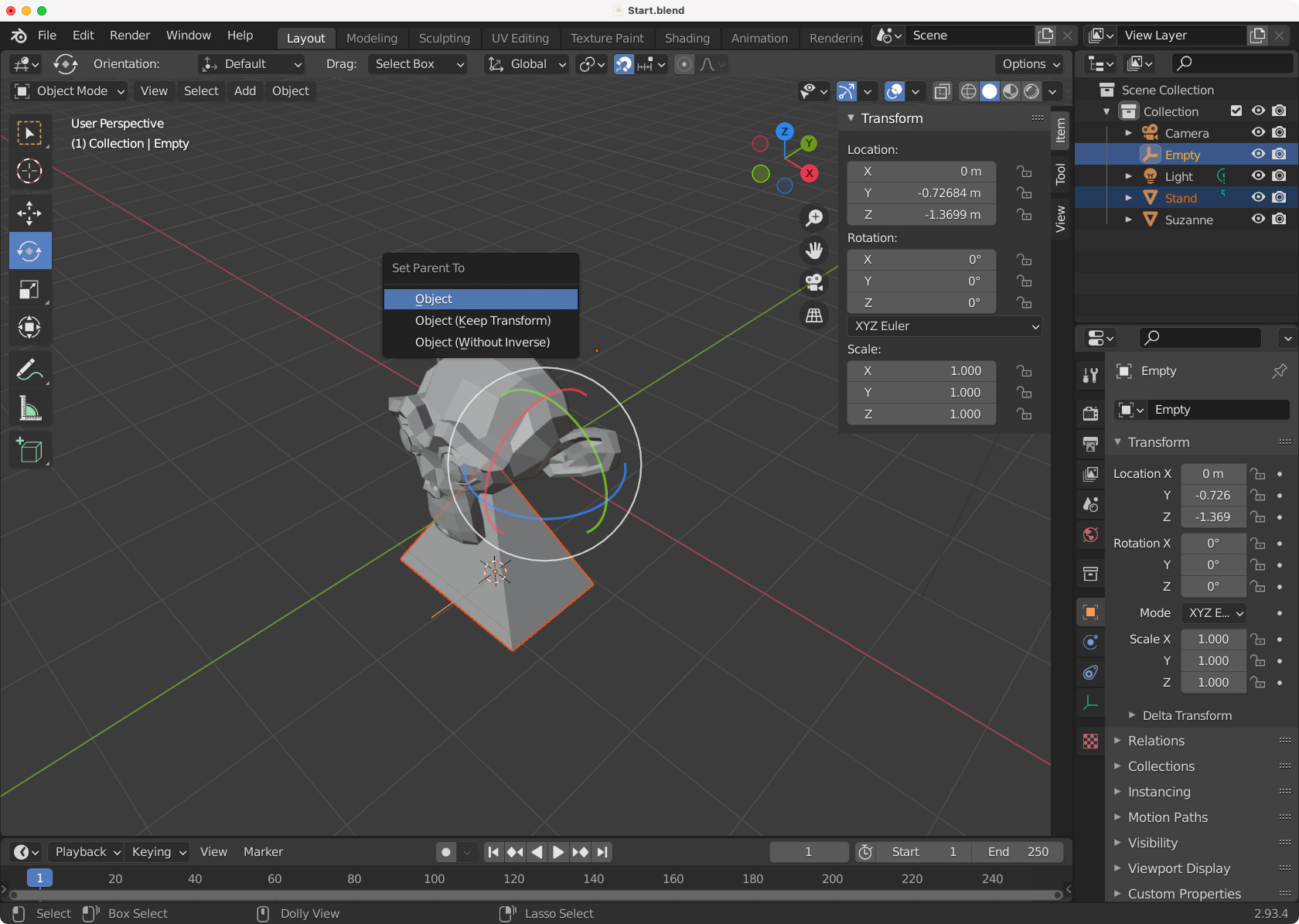1299x924 pixels.
Task: Activate the Annotate pencil tool
Action: (x=29, y=370)
